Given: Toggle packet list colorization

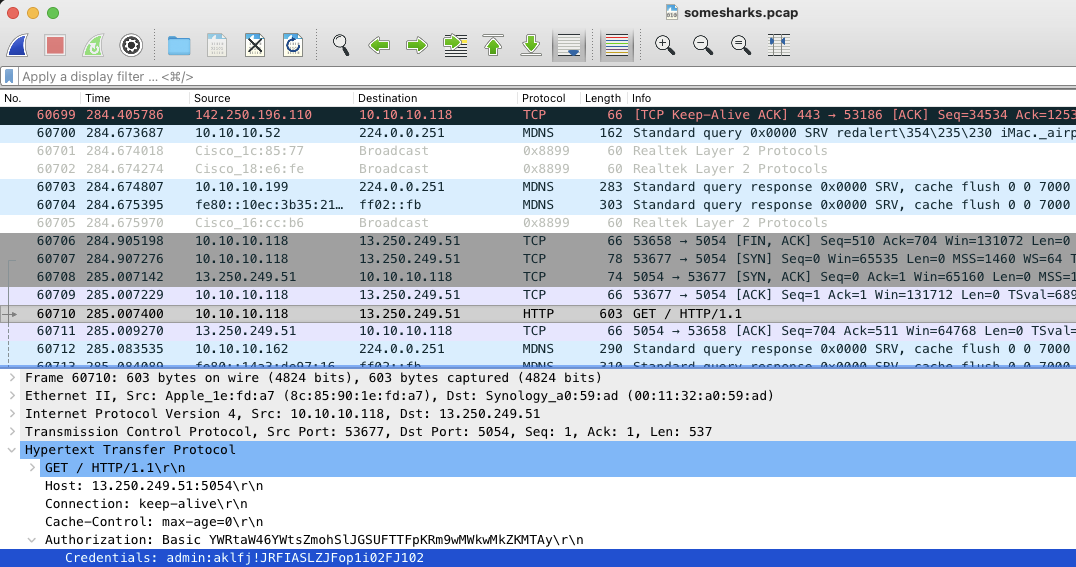Looking at the screenshot, I should (617, 45).
